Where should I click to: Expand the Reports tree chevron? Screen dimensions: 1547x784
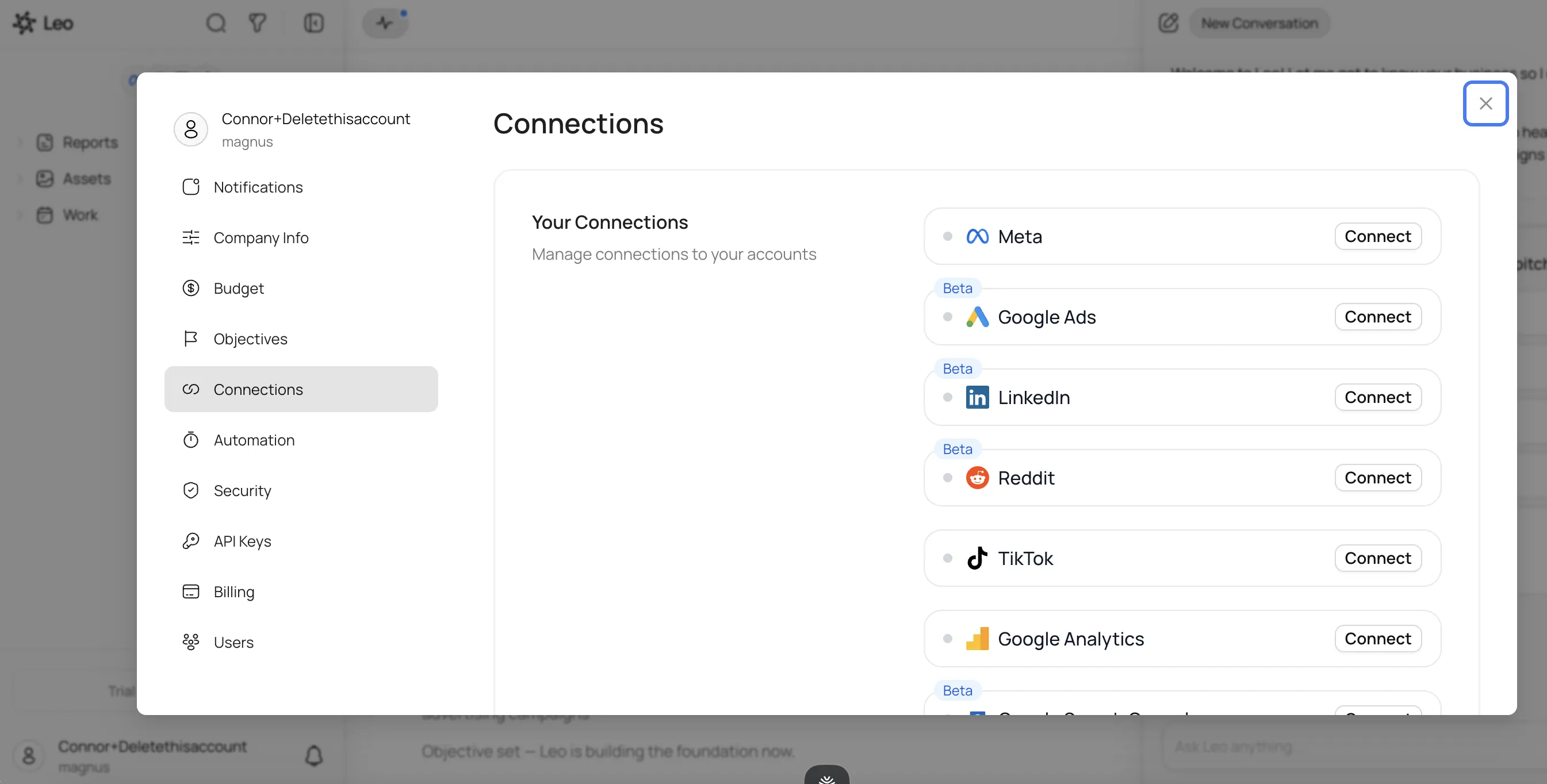click(20, 143)
